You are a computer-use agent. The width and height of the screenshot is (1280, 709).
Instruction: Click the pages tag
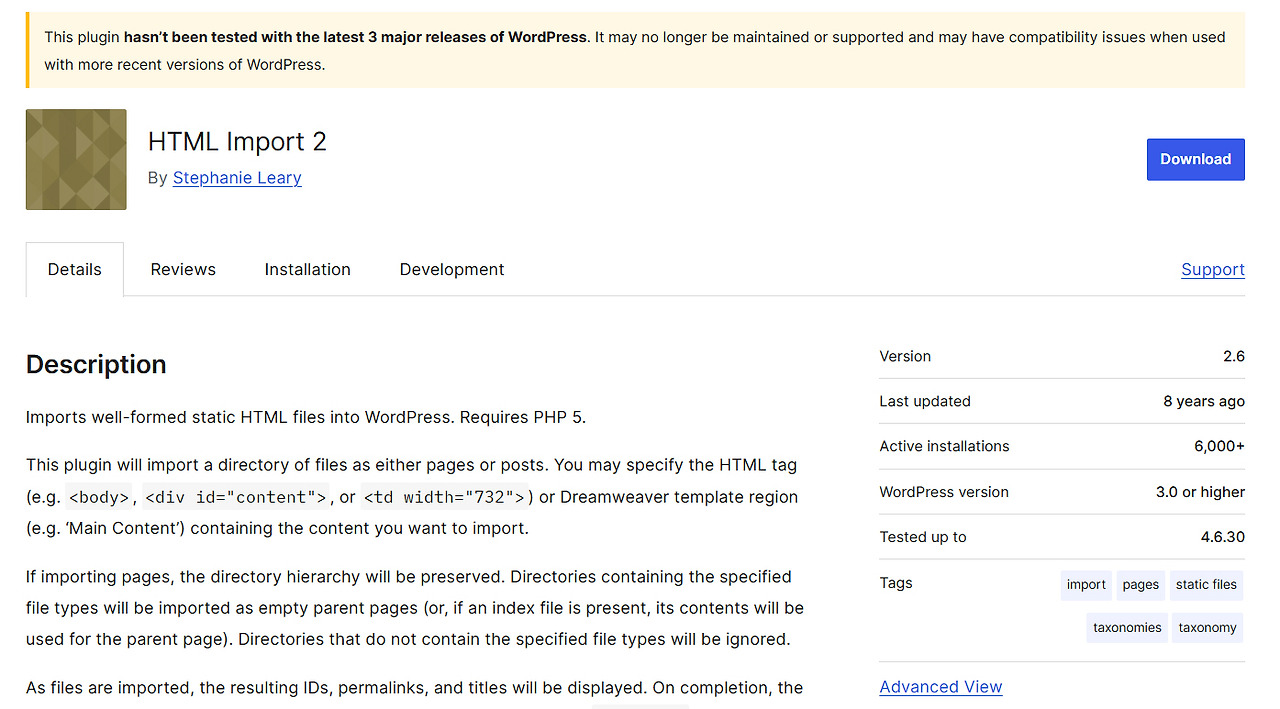tap(1140, 585)
